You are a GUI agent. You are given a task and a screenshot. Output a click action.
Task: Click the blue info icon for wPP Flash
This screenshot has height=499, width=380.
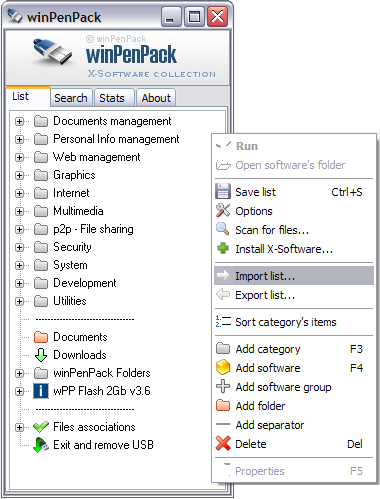(x=41, y=391)
